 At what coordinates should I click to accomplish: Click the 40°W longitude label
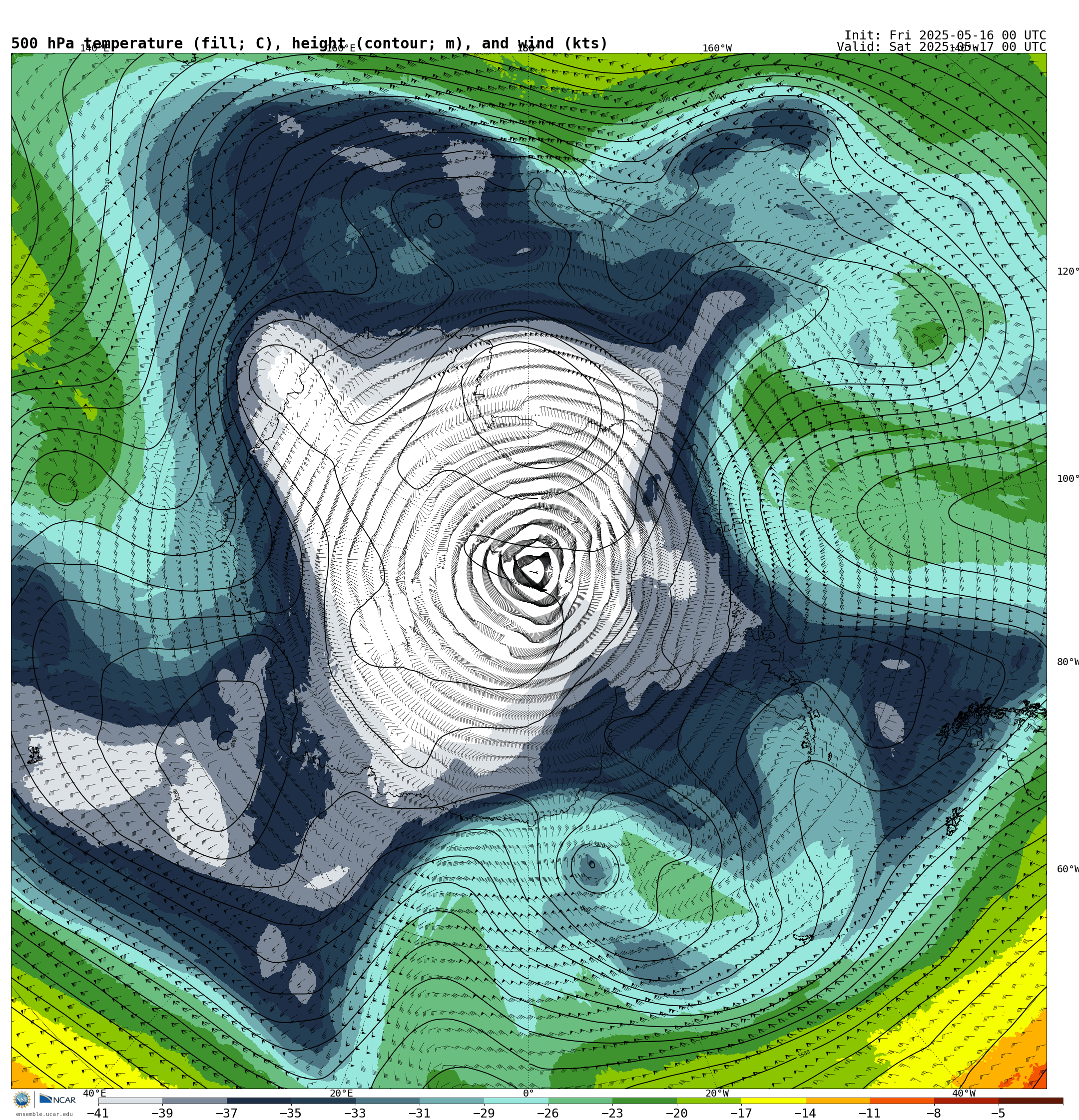pos(964,1093)
